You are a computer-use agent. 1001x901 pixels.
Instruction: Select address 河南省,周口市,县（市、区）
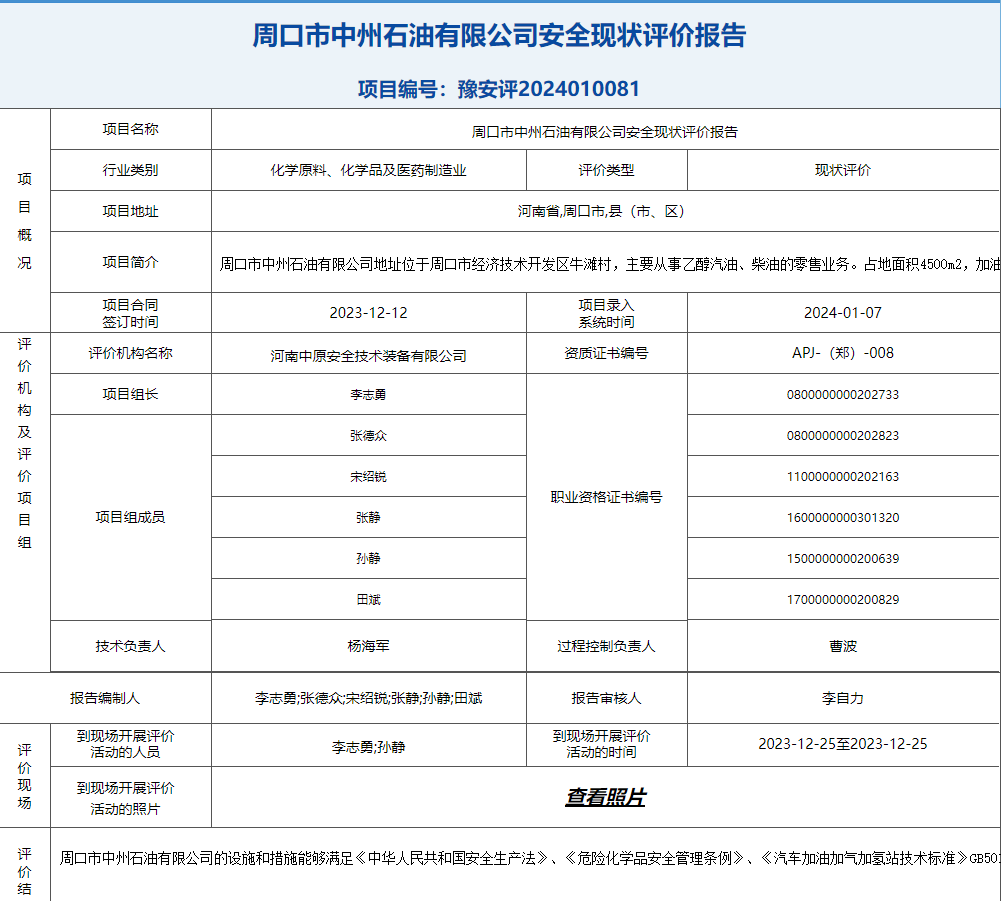click(601, 211)
